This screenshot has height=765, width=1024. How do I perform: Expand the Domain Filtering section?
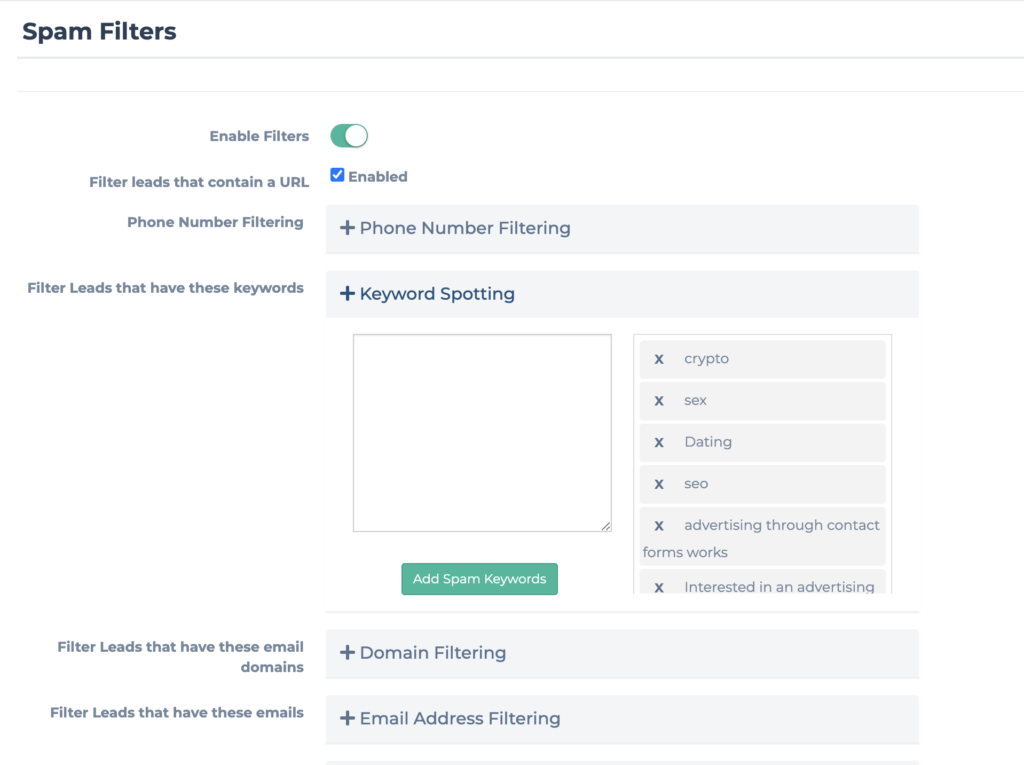click(x=432, y=653)
